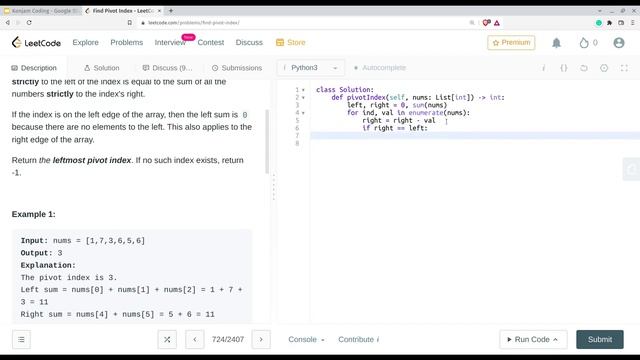Viewport: 640px width, 360px height.
Task: Switch to the Discuss tab in problem
Action: [x=167, y=68]
